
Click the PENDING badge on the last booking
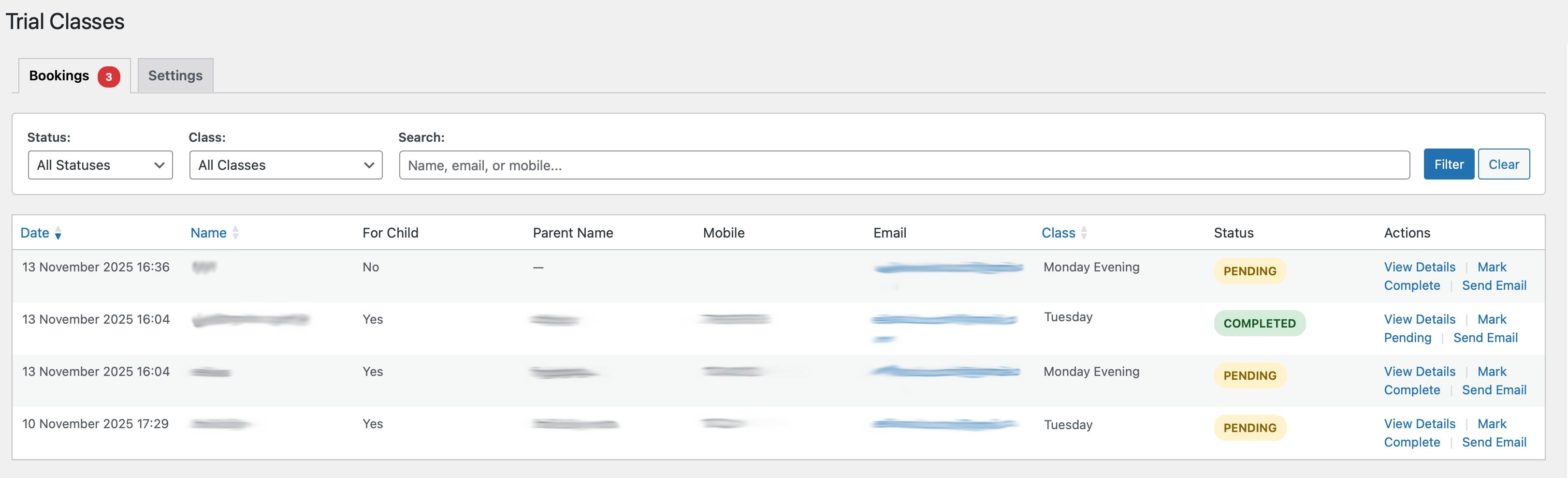1249,428
